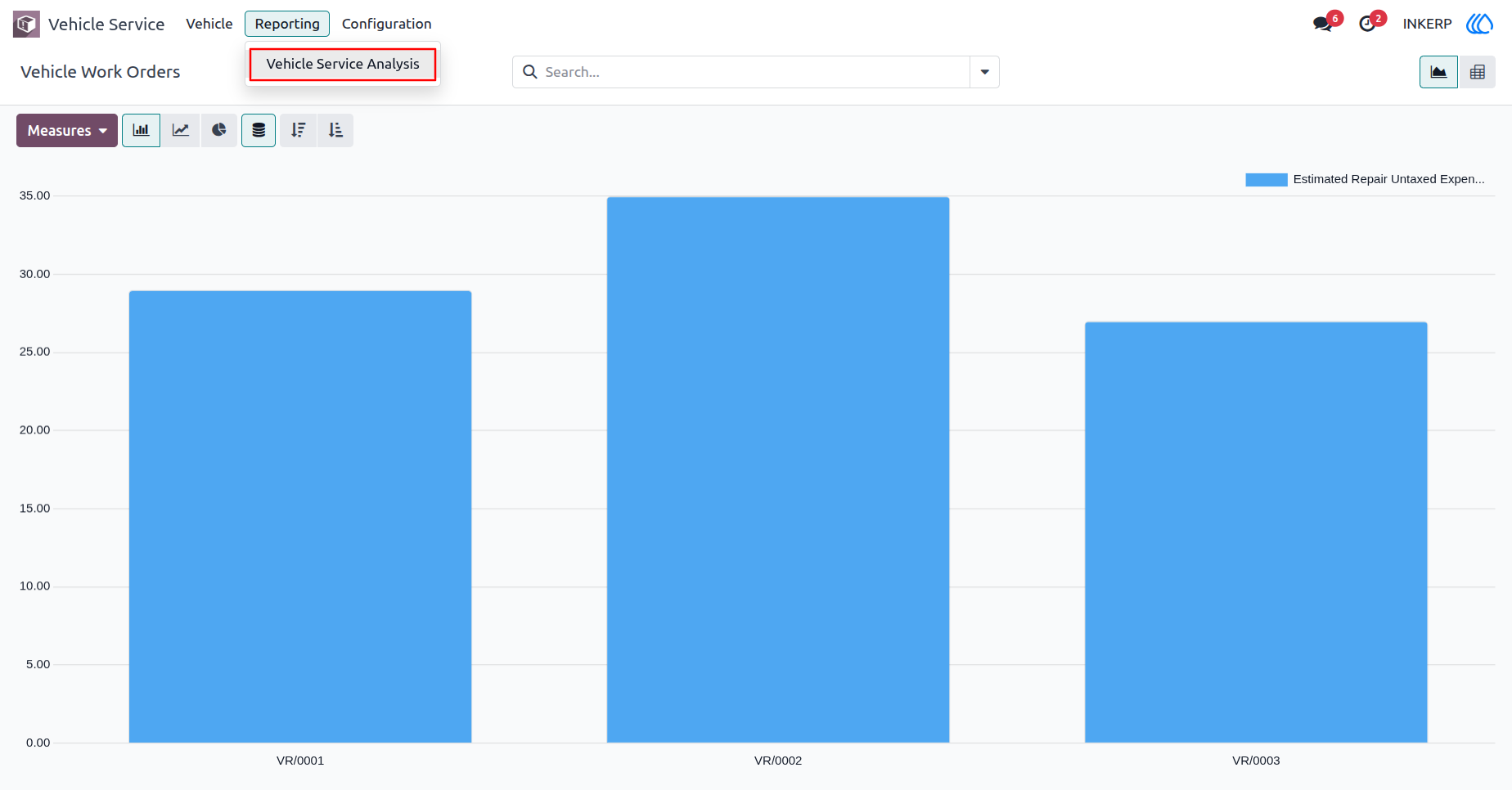Click the Vehicle Service app logo icon
Viewport: 1512px width, 790px height.
[26, 24]
